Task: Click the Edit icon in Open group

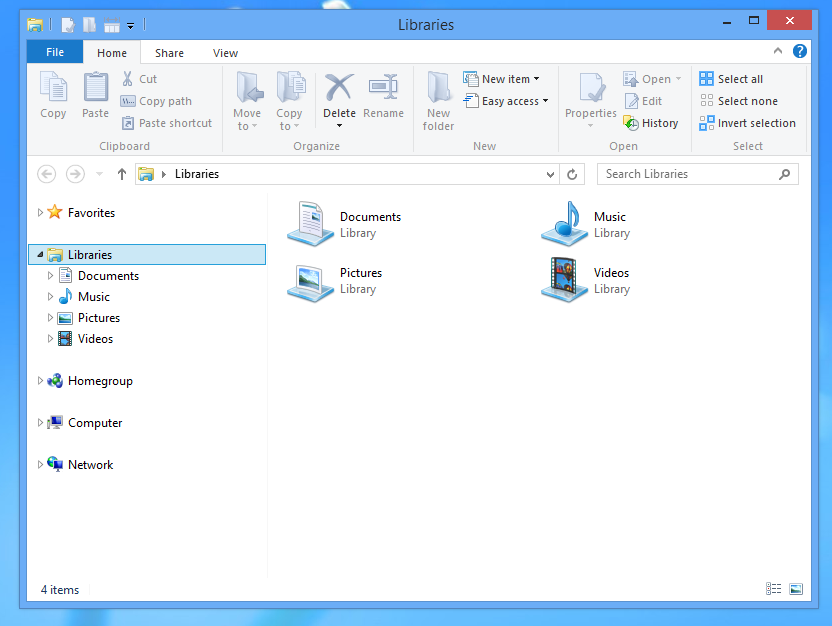Action: coord(631,101)
